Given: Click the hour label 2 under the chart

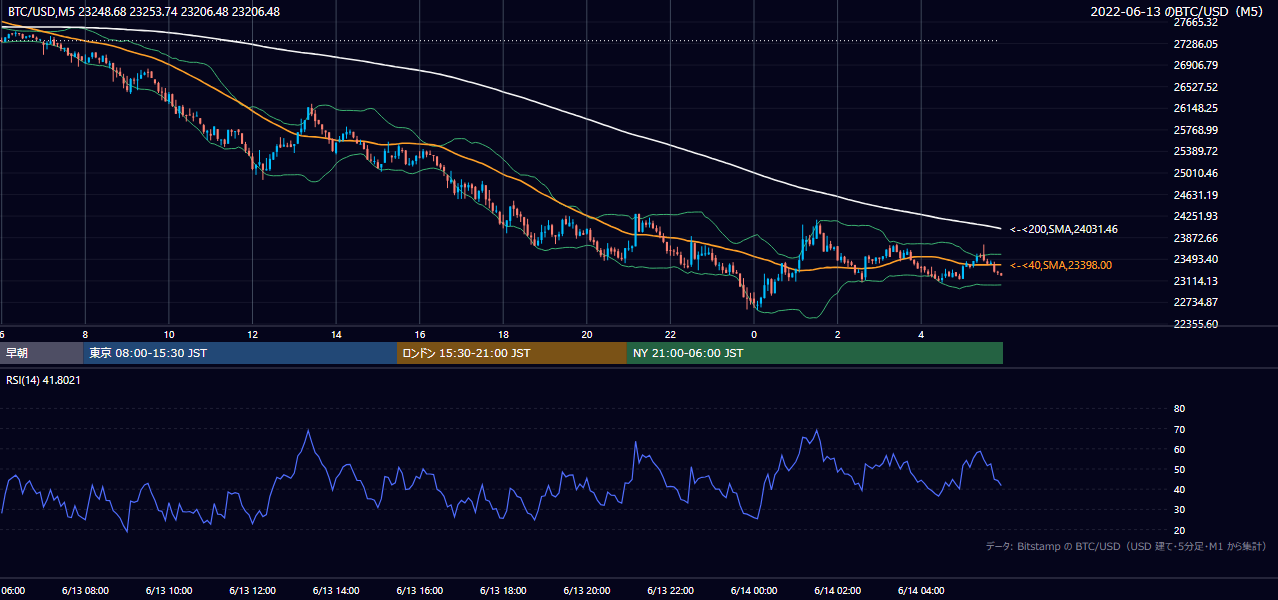Looking at the screenshot, I should [838, 334].
